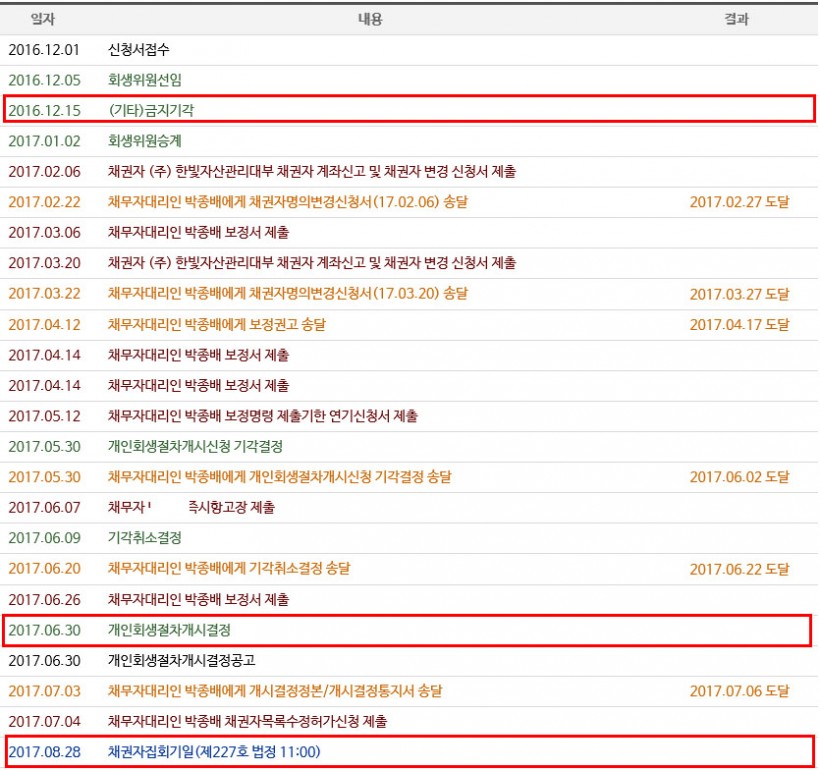Select the date 2017.02.06 in date column
Screen dimensions: 820x771
44,172
